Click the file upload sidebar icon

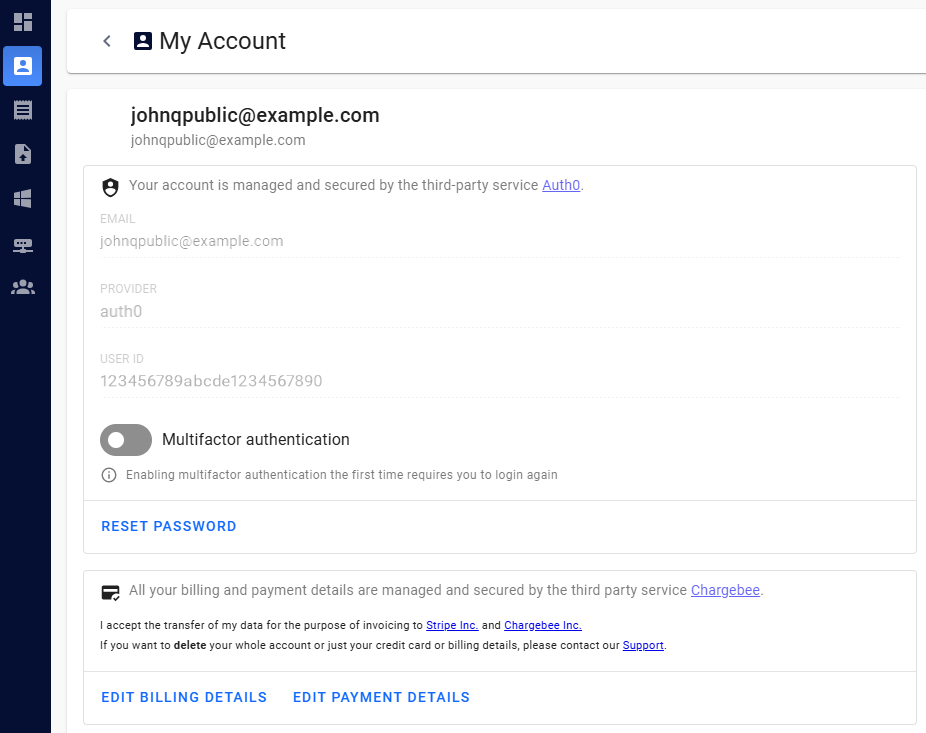(23, 154)
